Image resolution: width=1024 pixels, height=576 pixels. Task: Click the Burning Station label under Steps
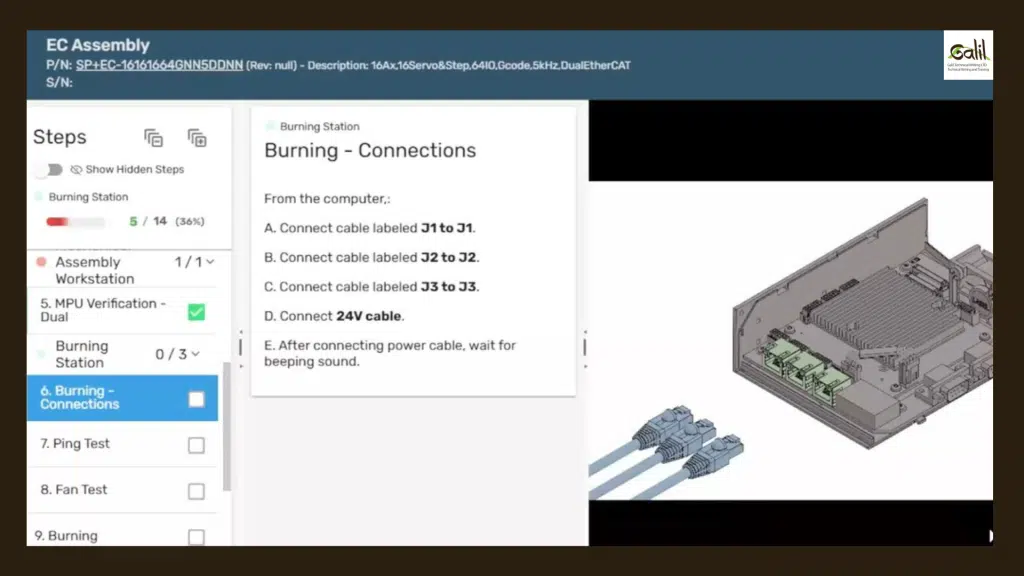click(88, 197)
